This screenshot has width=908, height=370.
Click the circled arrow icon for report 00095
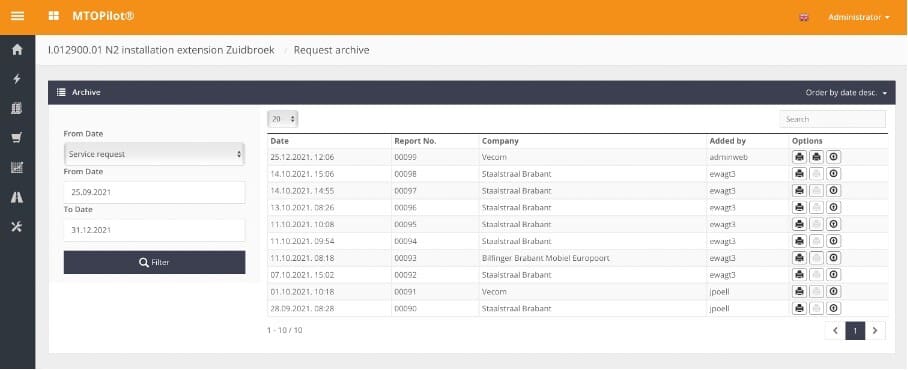pos(833,224)
